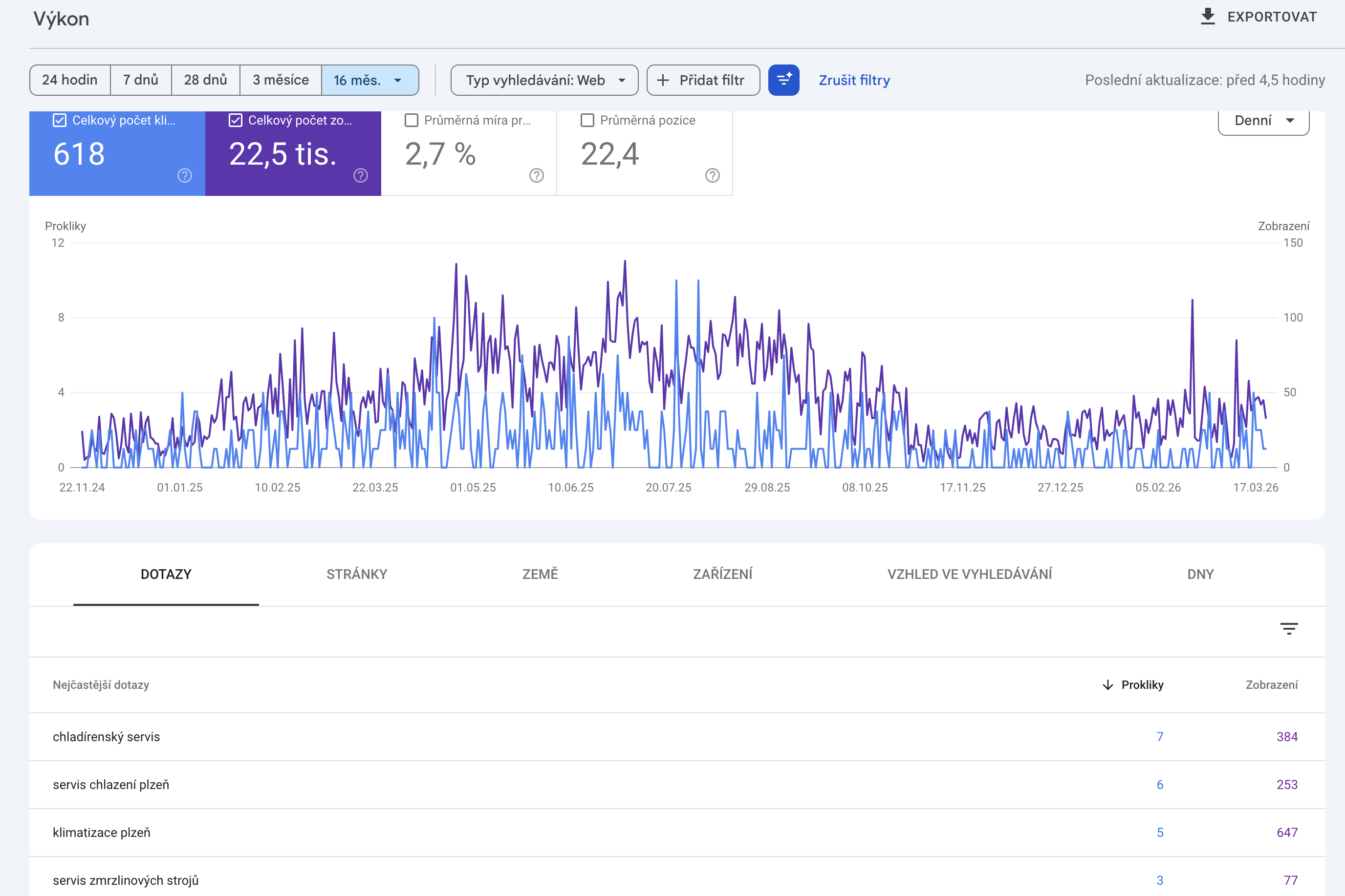Select the 28 dnů date range button

205,80
